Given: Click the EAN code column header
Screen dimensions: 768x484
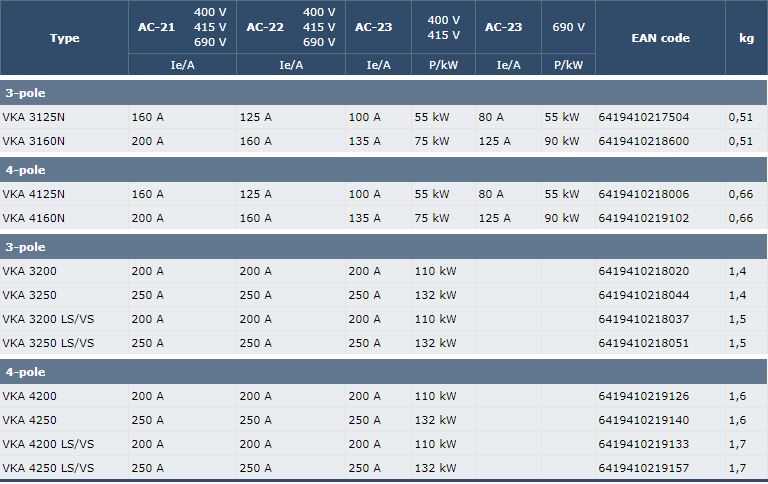Looking at the screenshot, I should coord(660,38).
